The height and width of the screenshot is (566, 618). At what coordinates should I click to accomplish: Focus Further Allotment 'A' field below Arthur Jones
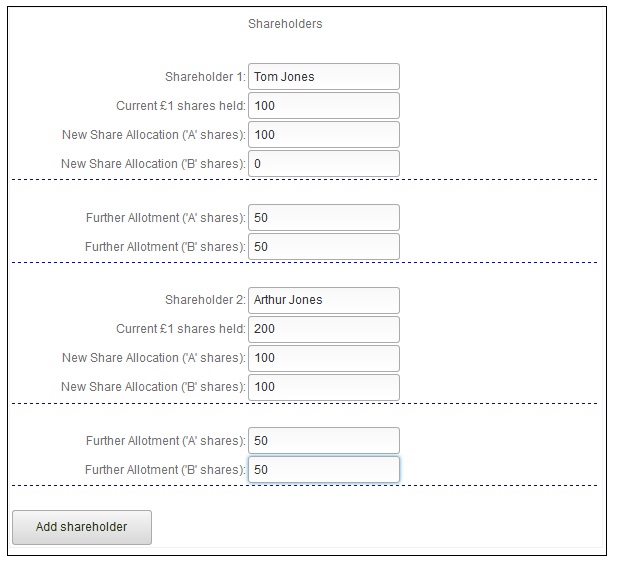click(x=323, y=440)
